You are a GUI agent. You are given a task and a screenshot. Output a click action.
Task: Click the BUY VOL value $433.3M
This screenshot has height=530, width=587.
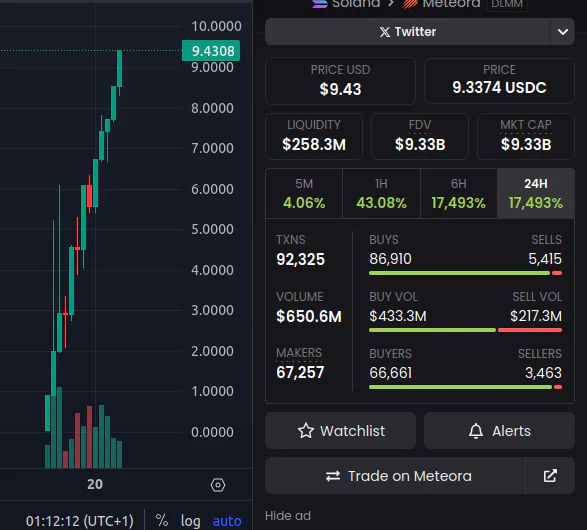(x=398, y=316)
